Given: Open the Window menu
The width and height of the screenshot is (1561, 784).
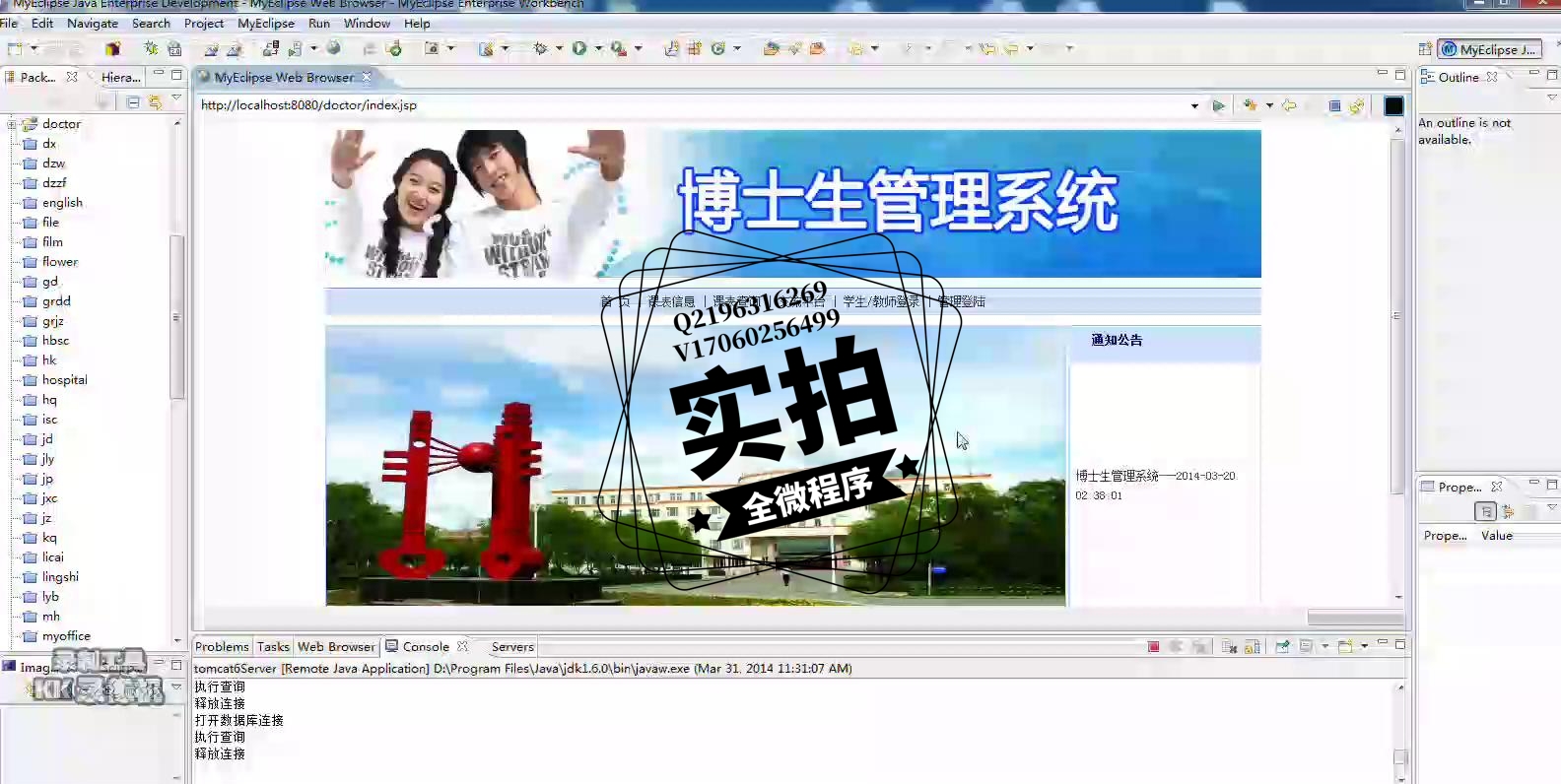Looking at the screenshot, I should point(367,23).
